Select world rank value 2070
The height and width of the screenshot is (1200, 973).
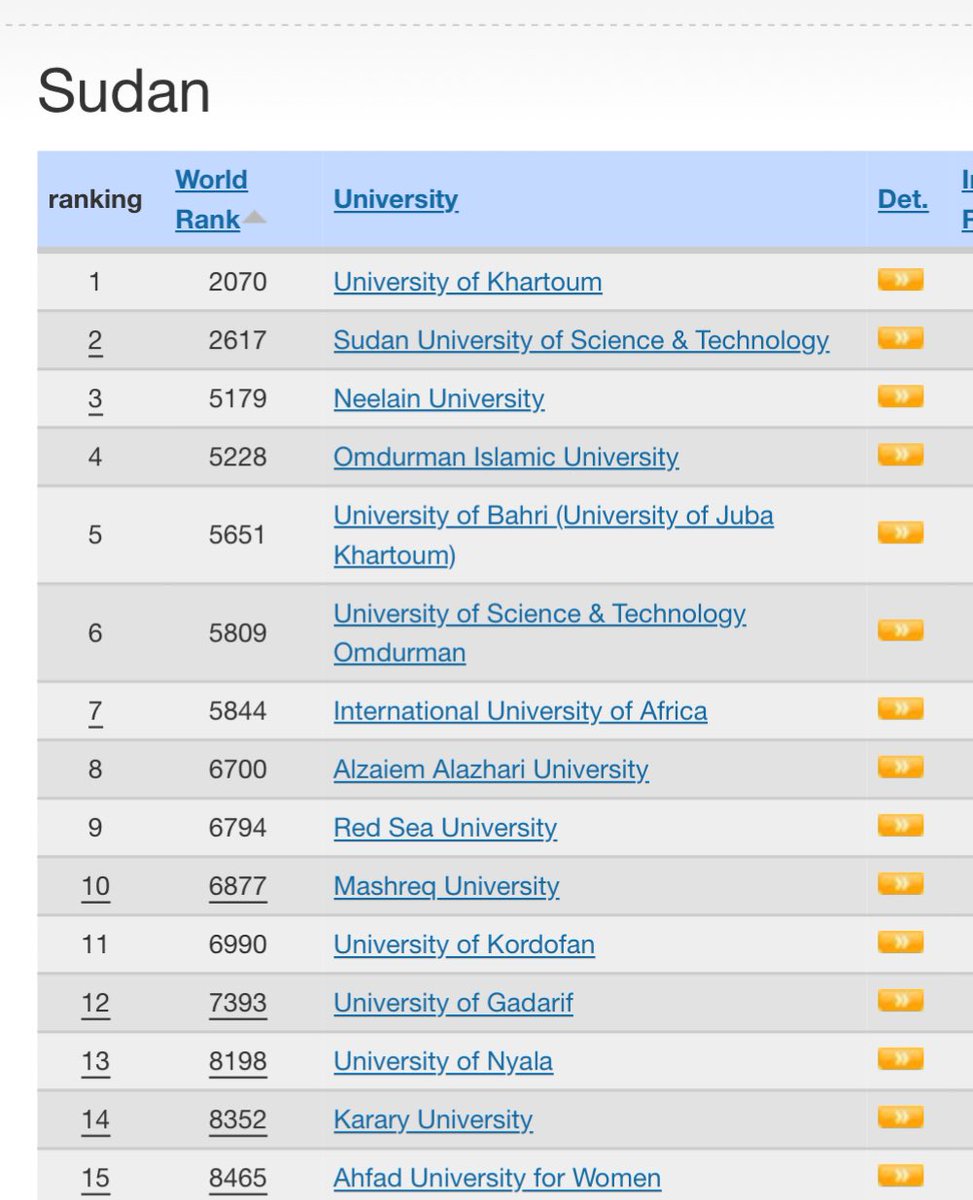238,282
